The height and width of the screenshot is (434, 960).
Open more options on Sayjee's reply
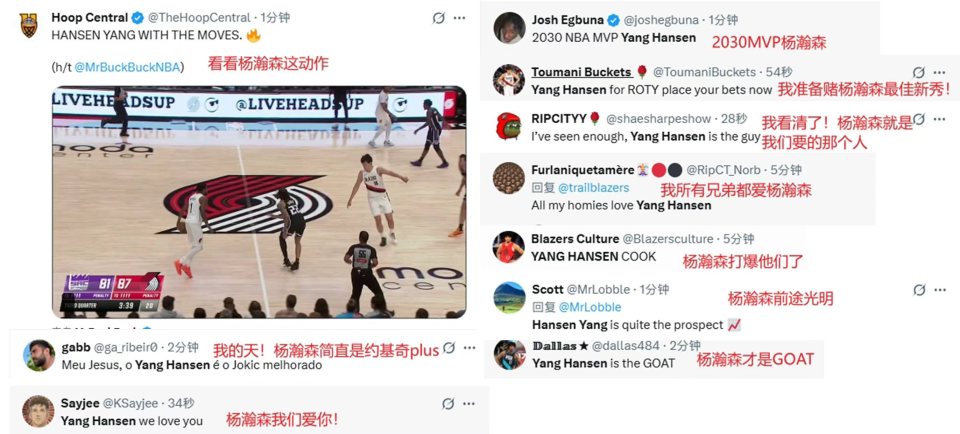click(469, 403)
